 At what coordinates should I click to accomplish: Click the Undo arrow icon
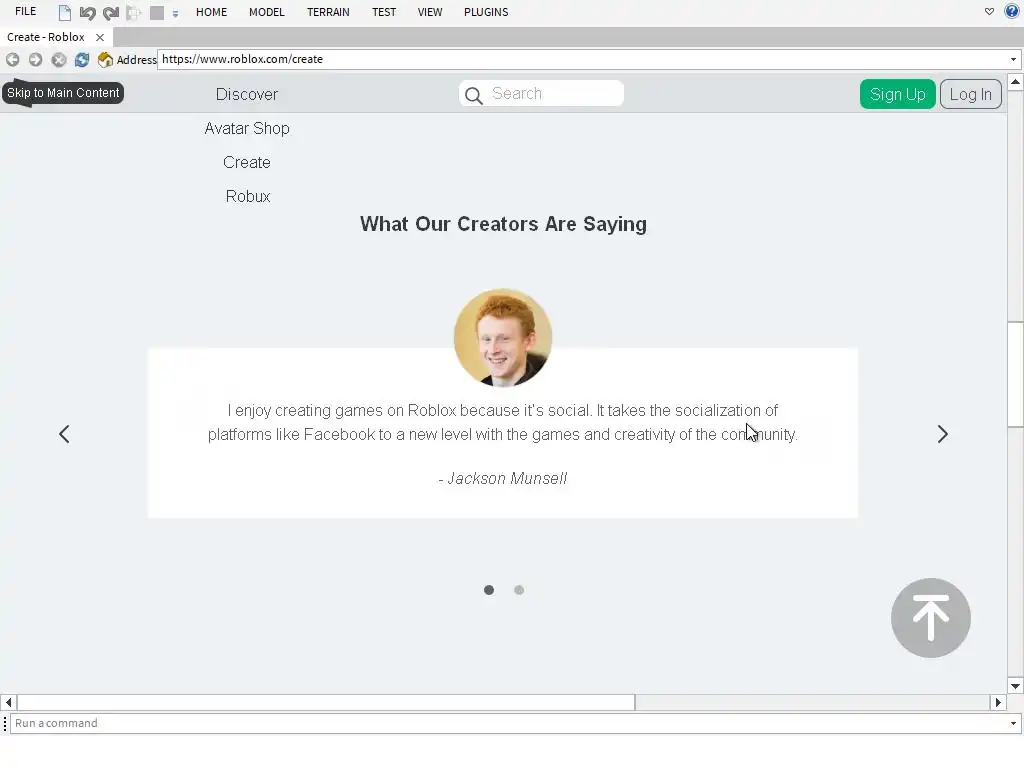point(88,12)
